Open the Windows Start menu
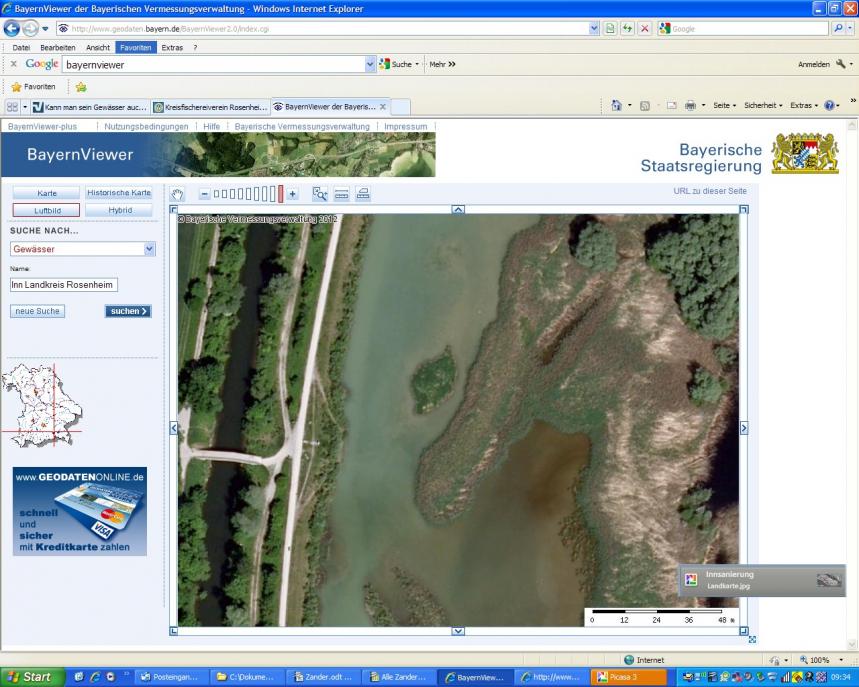The image size is (859, 687). click(x=31, y=677)
